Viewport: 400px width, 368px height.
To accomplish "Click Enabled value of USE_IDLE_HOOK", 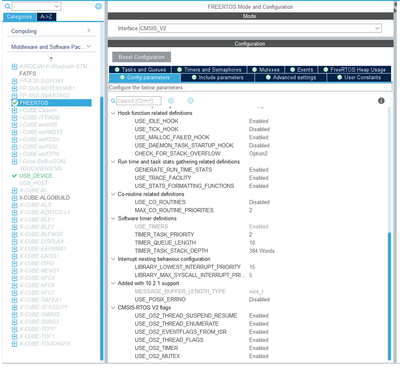I will click(259, 121).
